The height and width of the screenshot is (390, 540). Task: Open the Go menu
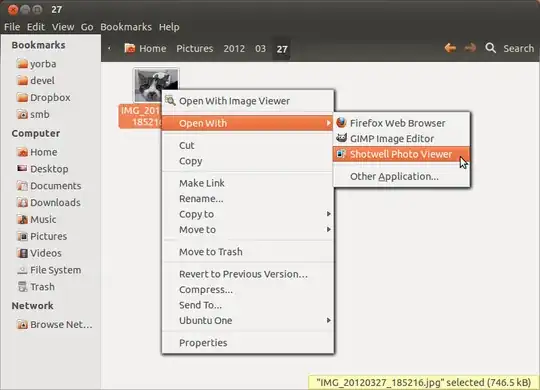[87, 27]
